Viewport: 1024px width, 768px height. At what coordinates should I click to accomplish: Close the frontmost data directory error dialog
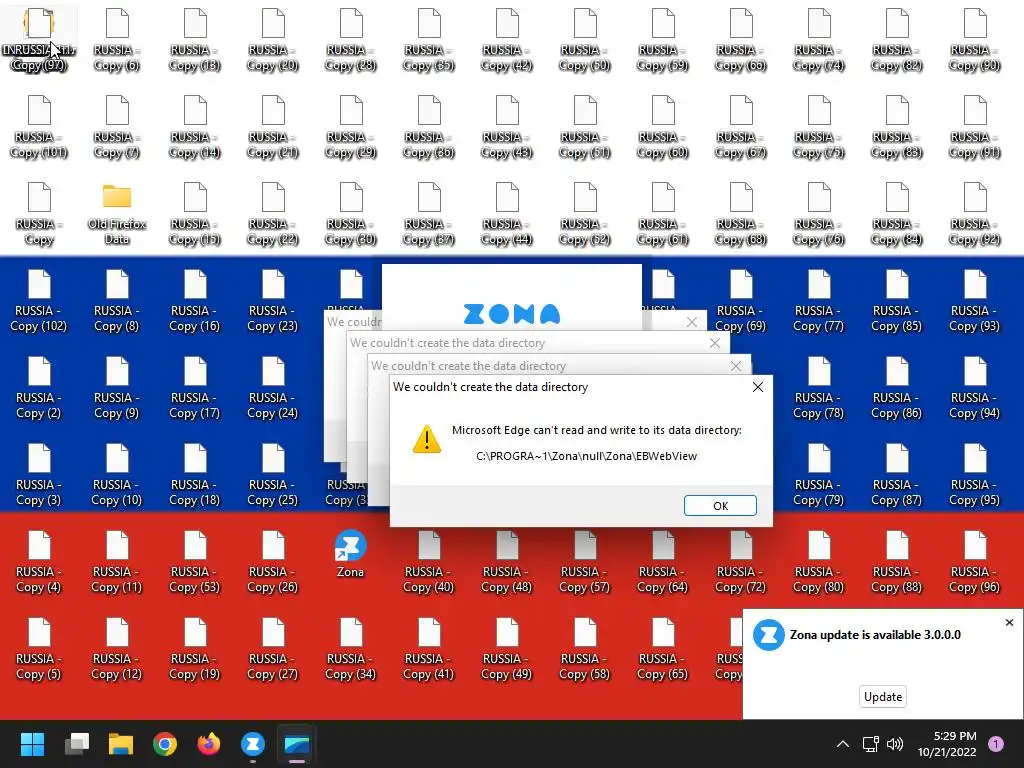pyautogui.click(x=758, y=387)
